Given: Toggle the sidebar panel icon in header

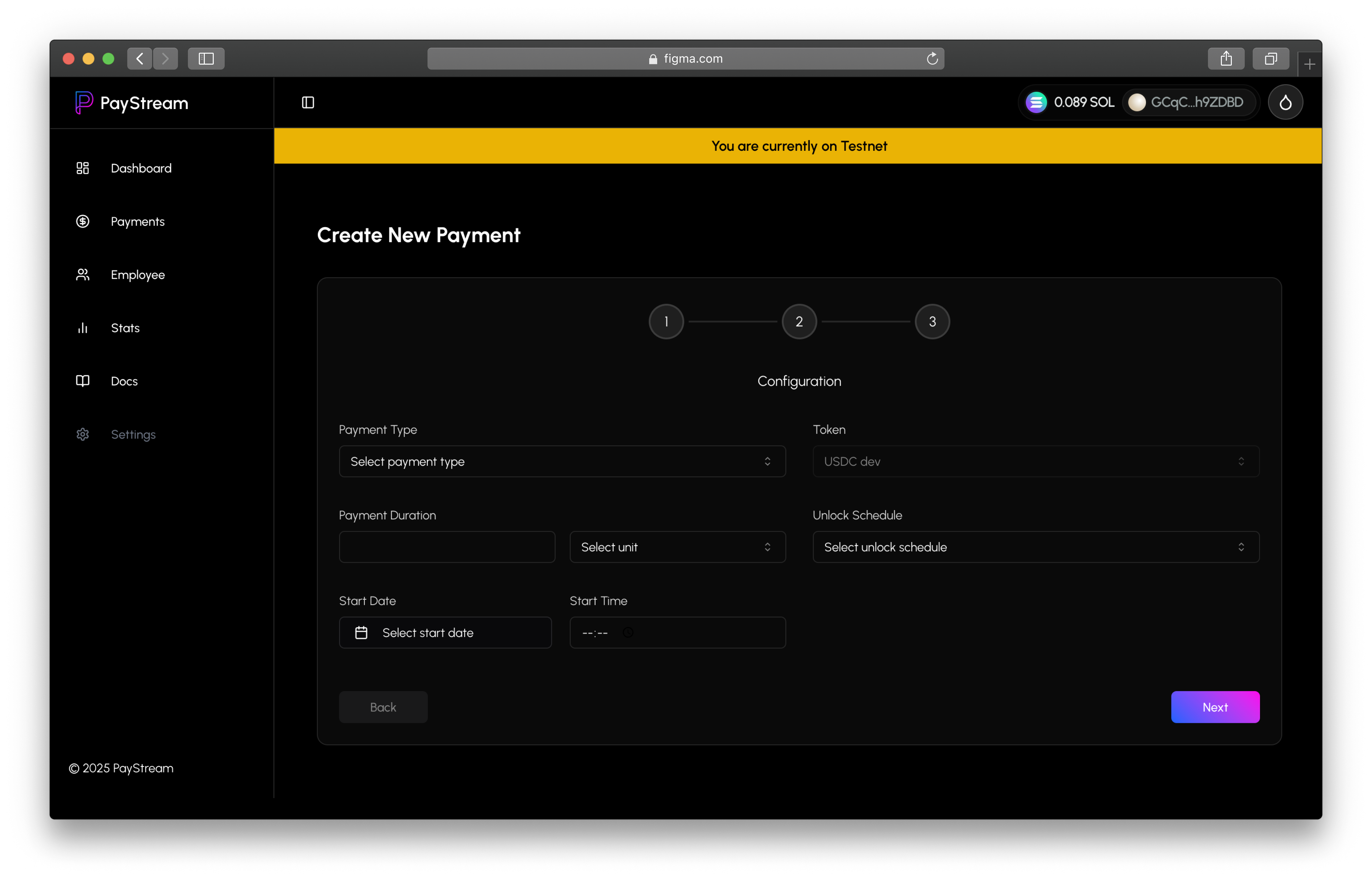Looking at the screenshot, I should click(308, 103).
